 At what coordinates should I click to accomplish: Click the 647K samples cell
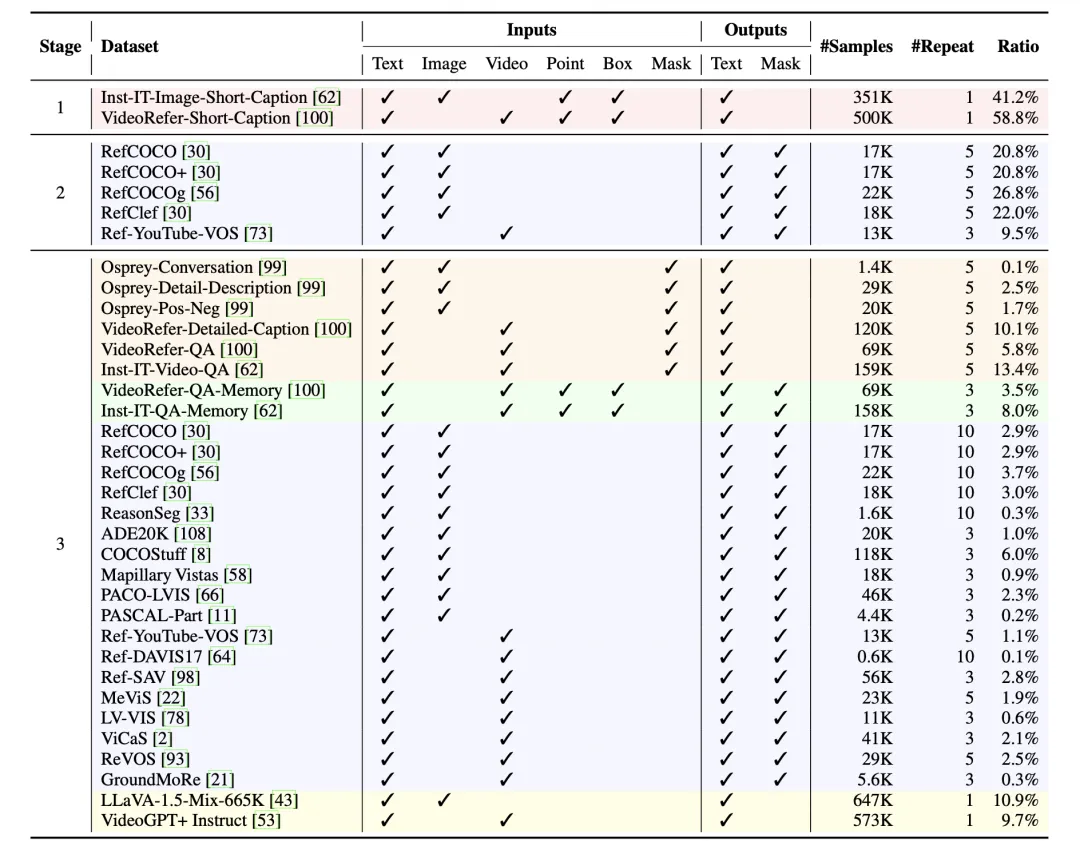point(874,800)
